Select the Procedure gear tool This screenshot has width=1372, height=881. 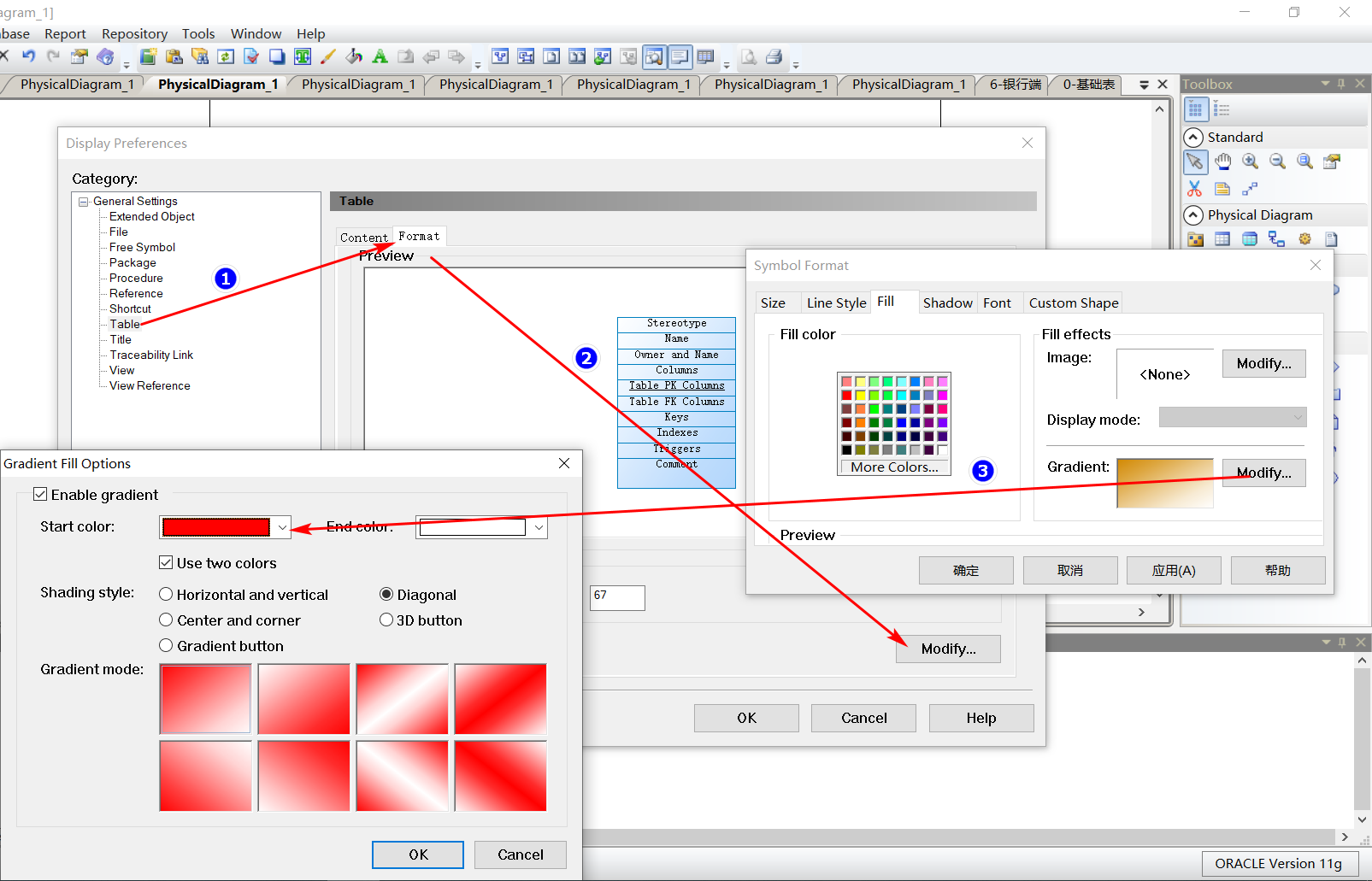pyautogui.click(x=1304, y=239)
